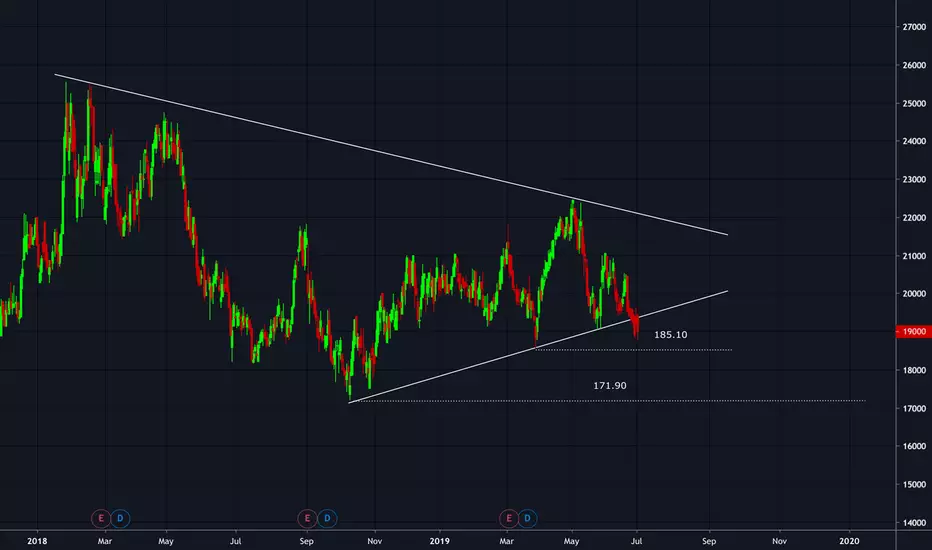Click the 26000 price axis label

click(914, 65)
